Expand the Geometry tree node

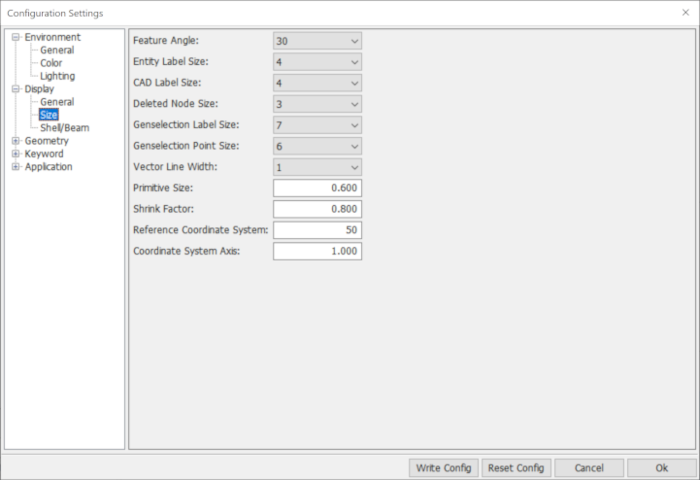(16, 141)
